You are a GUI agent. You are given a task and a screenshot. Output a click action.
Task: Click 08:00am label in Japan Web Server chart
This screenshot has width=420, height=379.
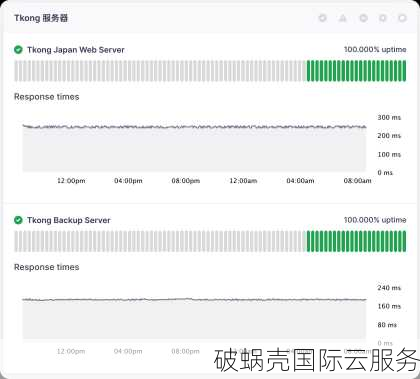point(357,181)
